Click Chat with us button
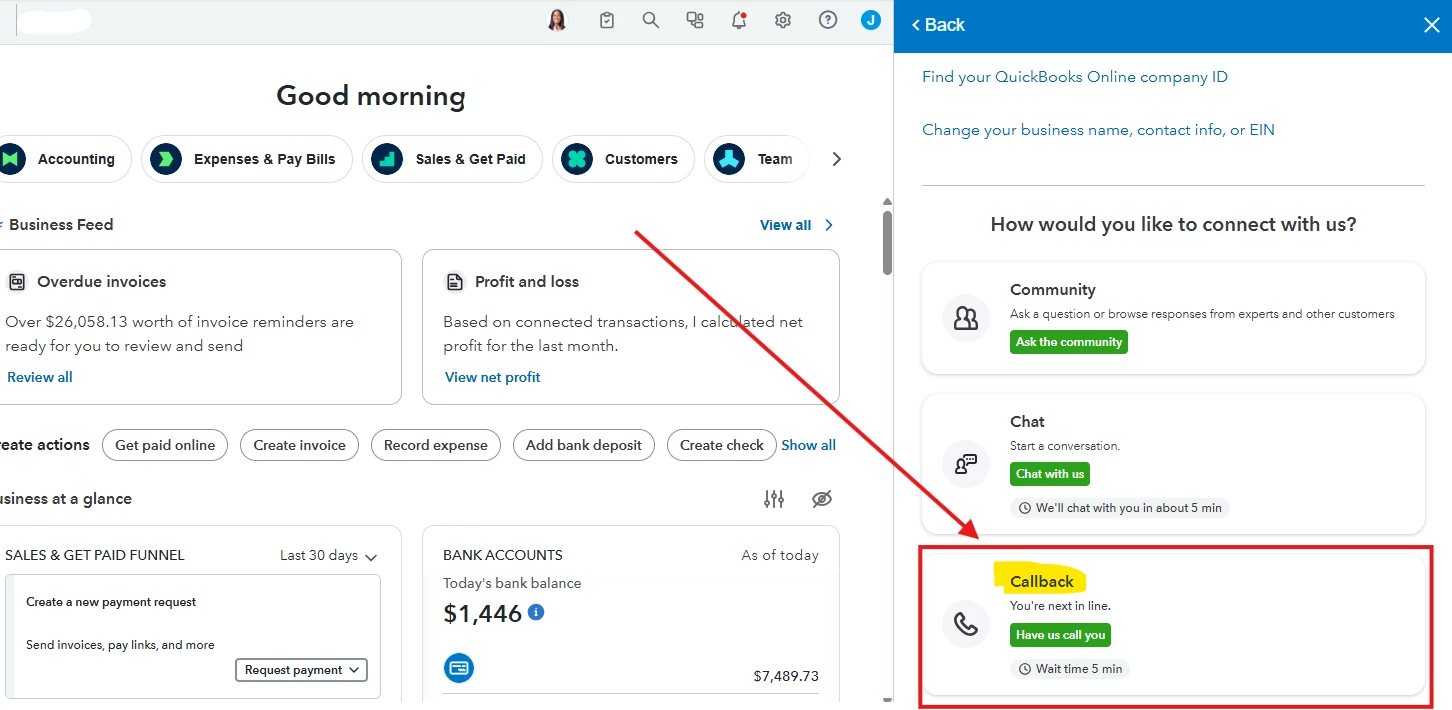 tap(1050, 474)
